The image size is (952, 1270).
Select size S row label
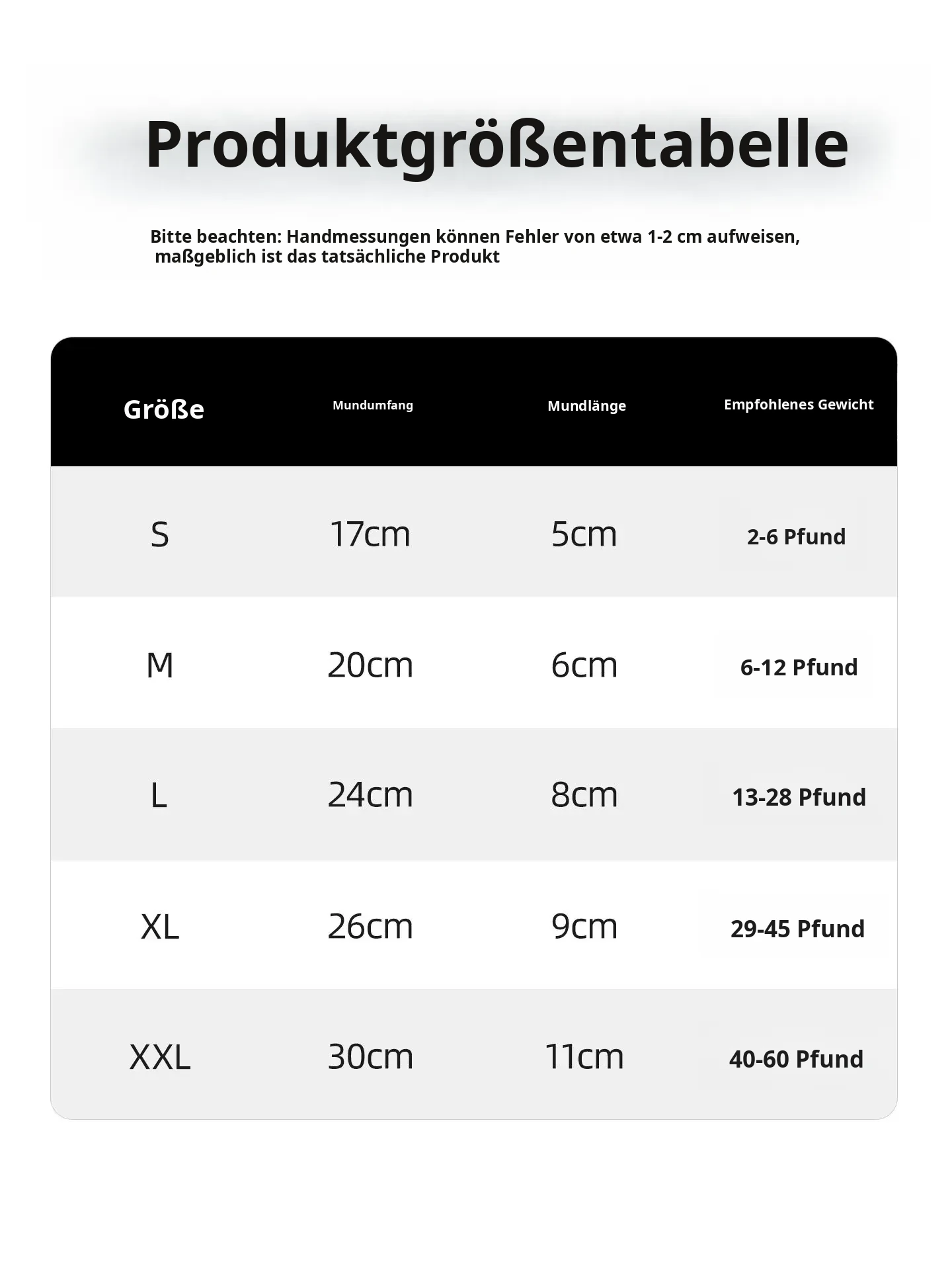160,534
